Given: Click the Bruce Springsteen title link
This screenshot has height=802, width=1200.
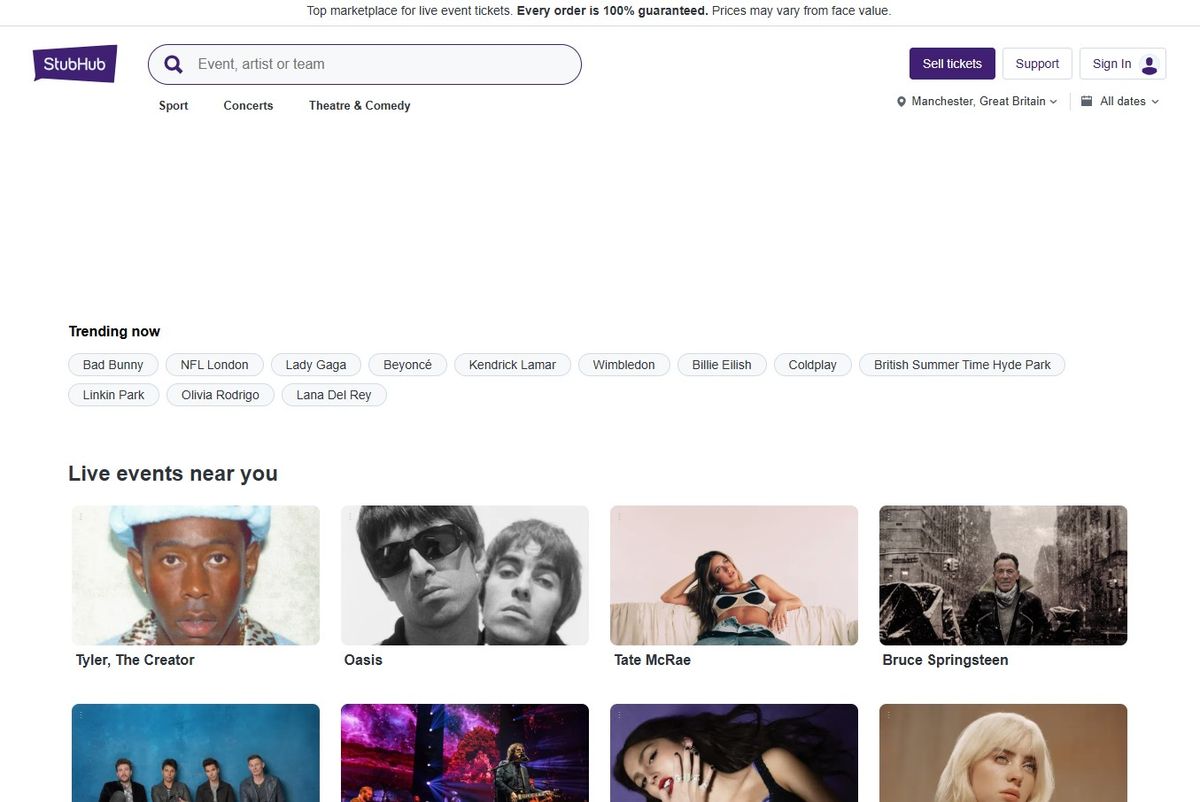Looking at the screenshot, I should 945,660.
